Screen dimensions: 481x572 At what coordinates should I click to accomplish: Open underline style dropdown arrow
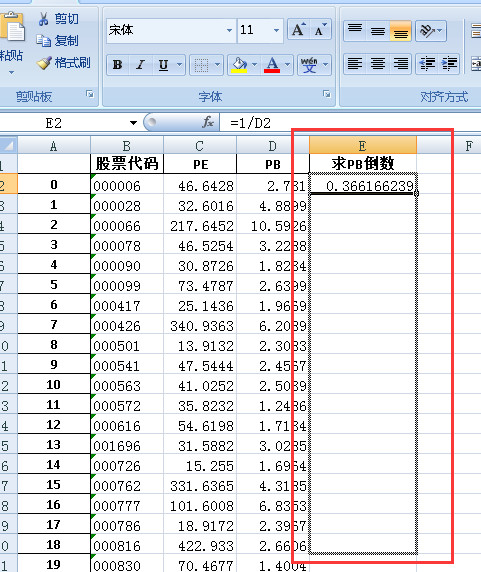pyautogui.click(x=179, y=65)
